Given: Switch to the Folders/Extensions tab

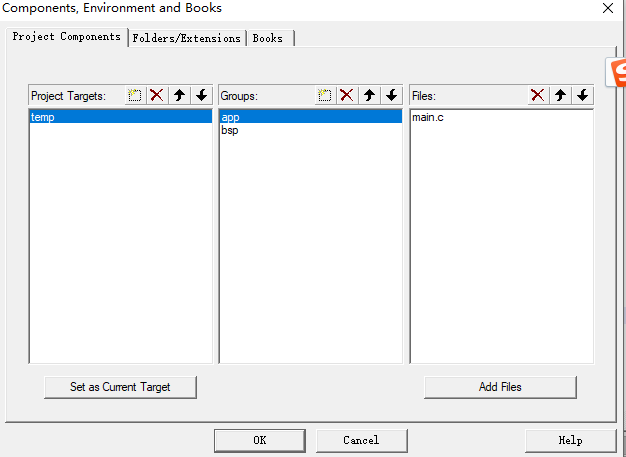Looking at the screenshot, I should [186, 38].
